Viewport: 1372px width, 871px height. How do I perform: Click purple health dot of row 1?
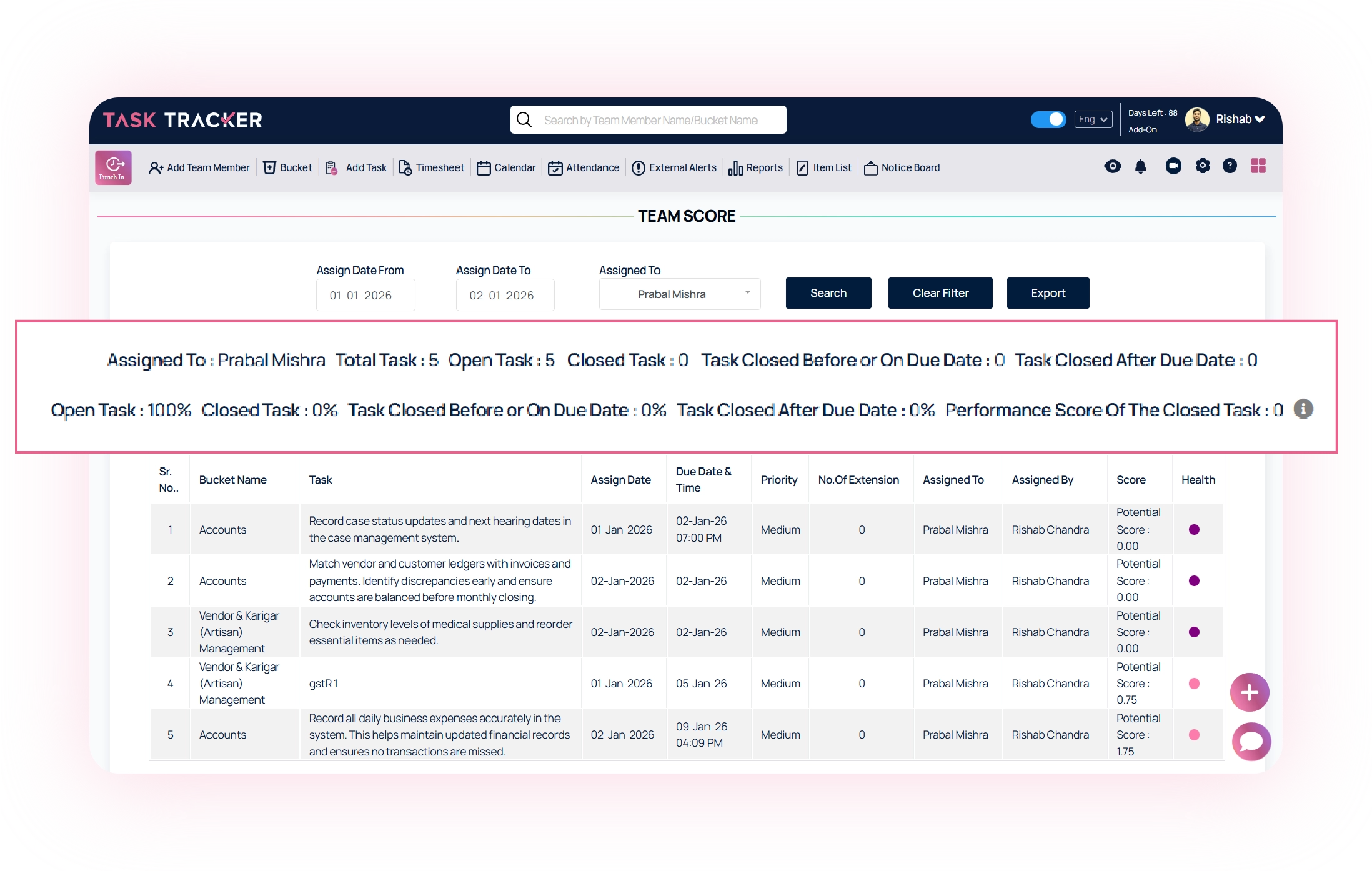pos(1193,529)
